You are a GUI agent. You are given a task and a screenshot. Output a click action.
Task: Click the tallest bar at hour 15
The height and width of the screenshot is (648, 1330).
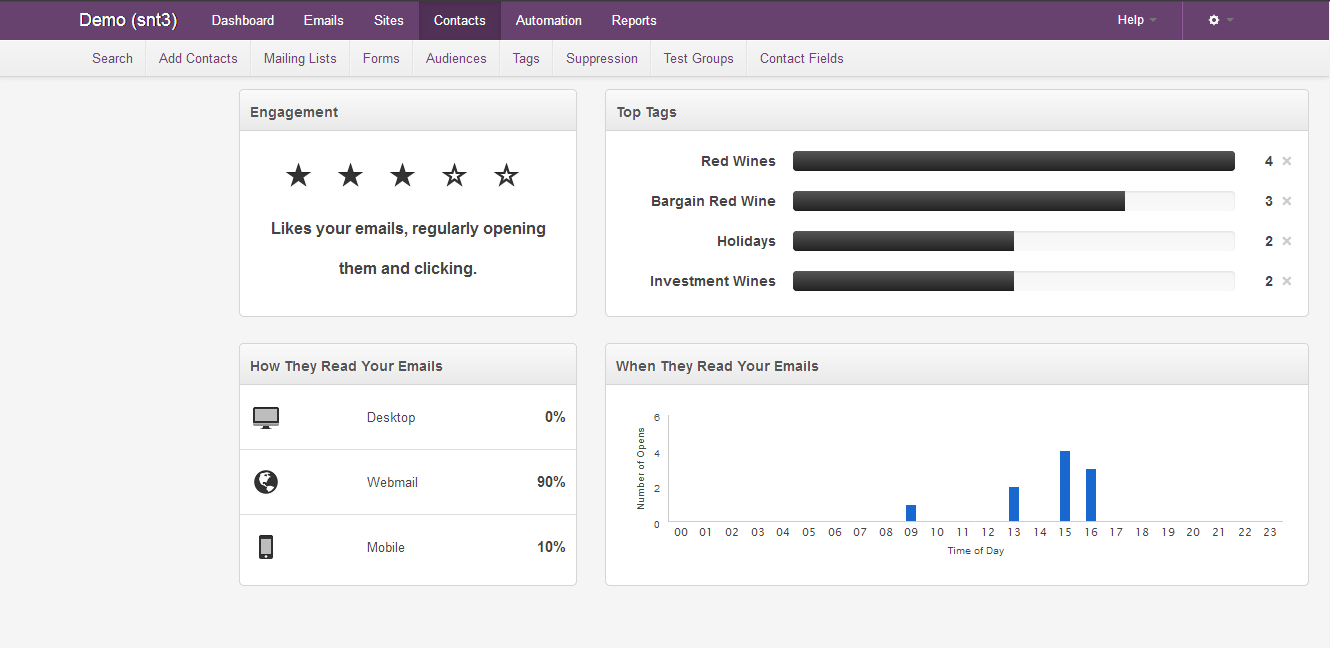click(1065, 486)
